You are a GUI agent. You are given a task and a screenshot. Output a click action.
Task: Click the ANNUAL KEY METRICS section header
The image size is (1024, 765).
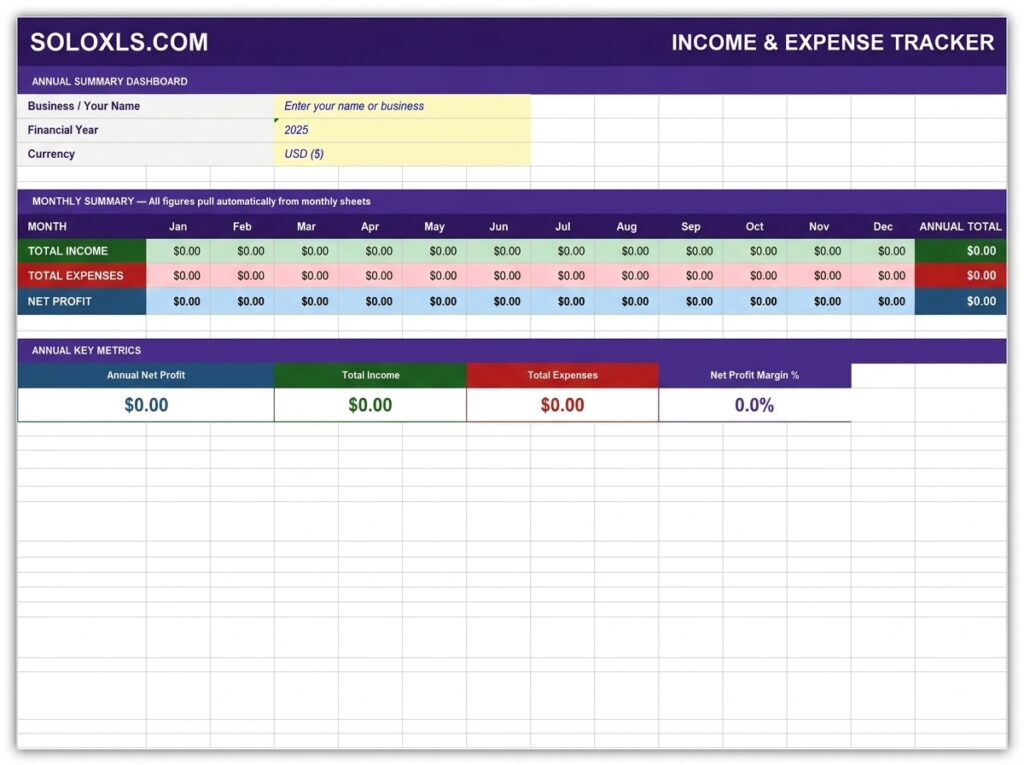pos(511,350)
